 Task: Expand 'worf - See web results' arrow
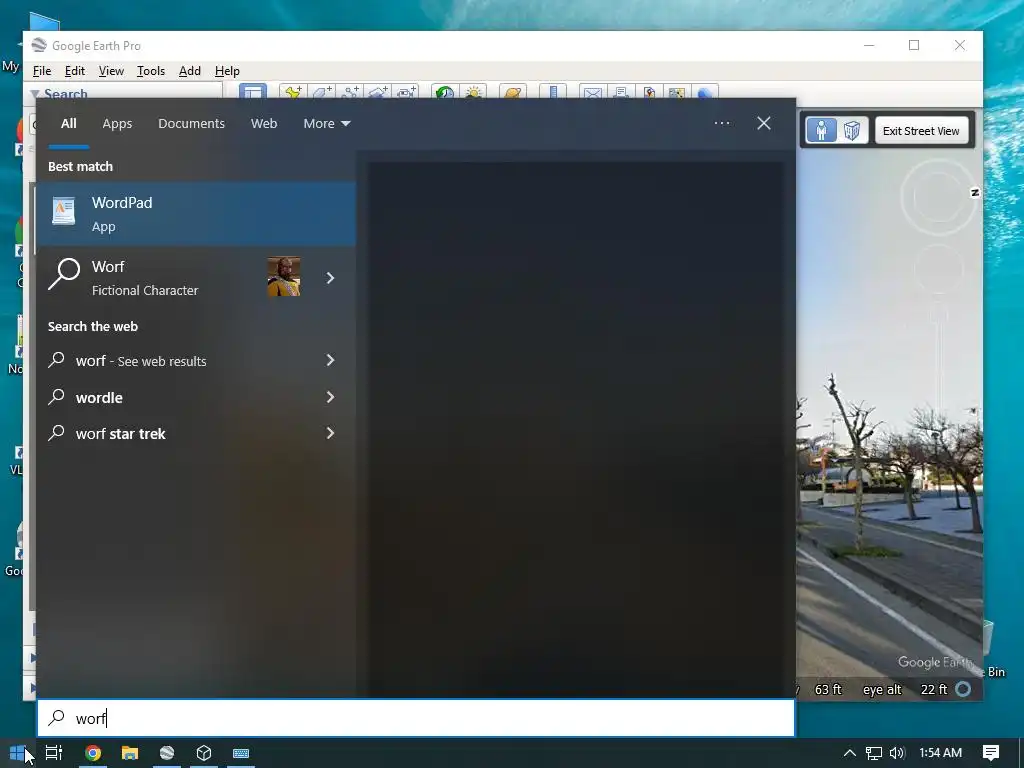(x=330, y=360)
